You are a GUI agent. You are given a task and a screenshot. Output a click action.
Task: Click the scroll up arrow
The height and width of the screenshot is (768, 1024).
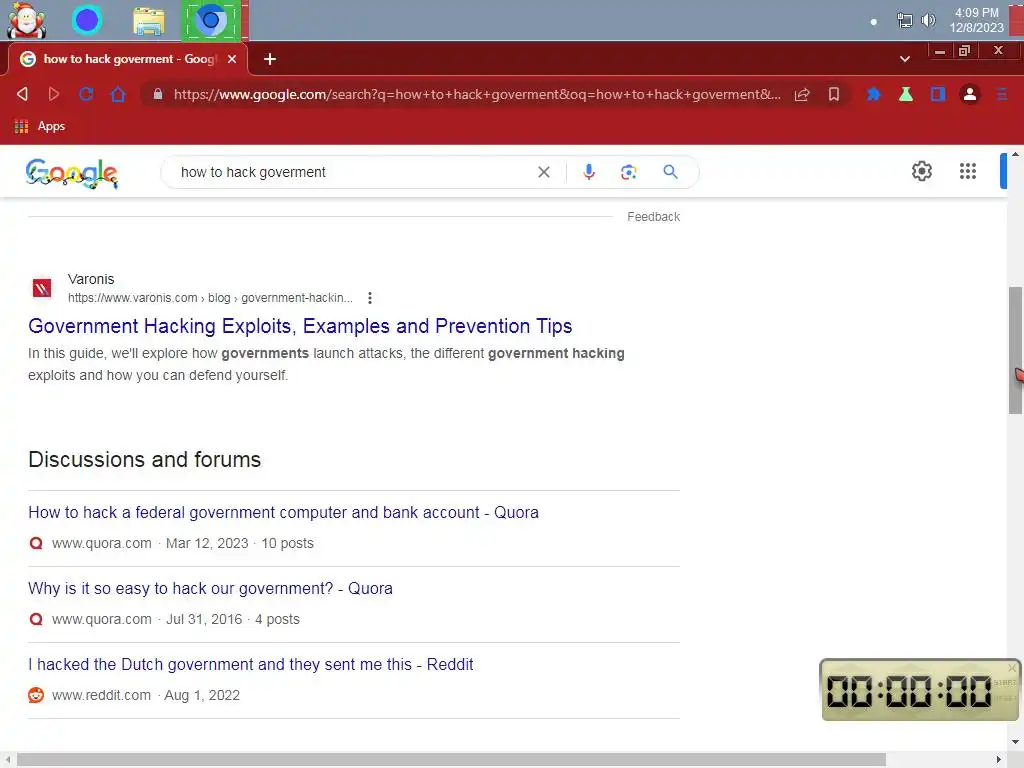(x=1015, y=155)
